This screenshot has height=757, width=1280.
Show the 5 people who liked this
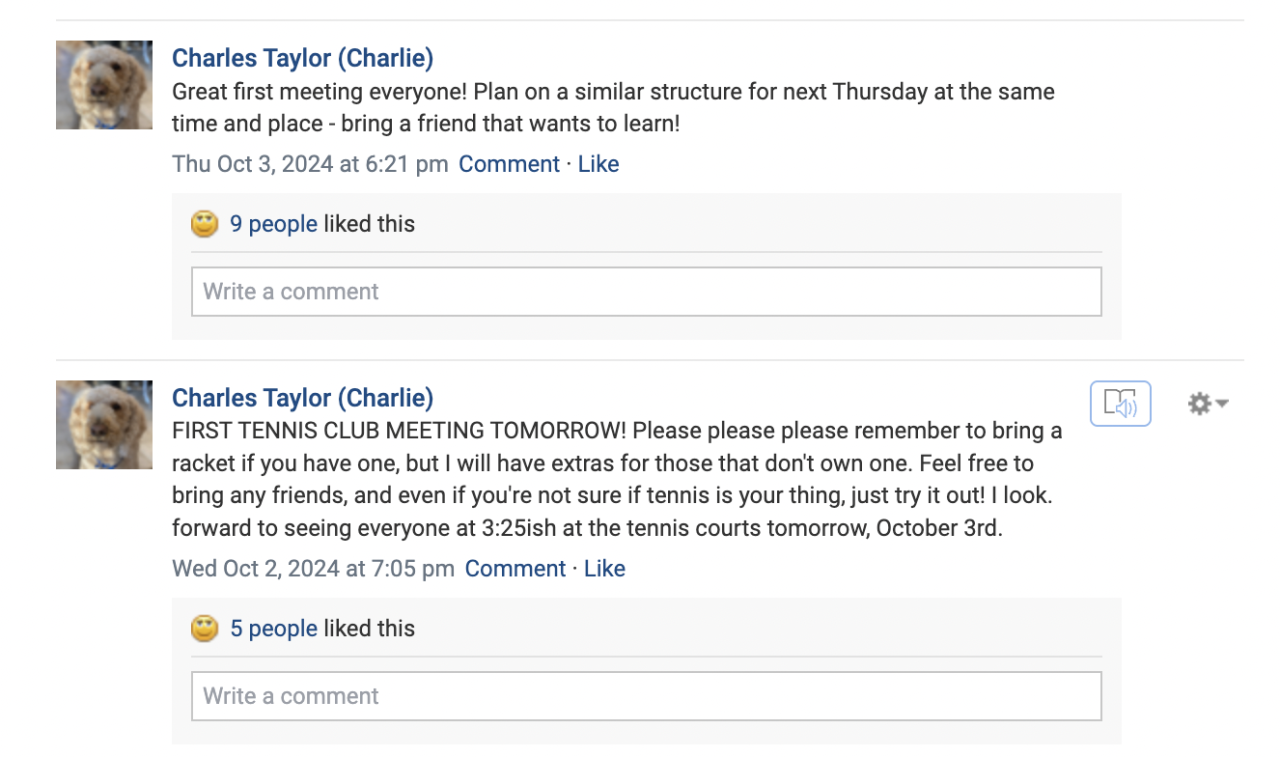click(x=273, y=629)
